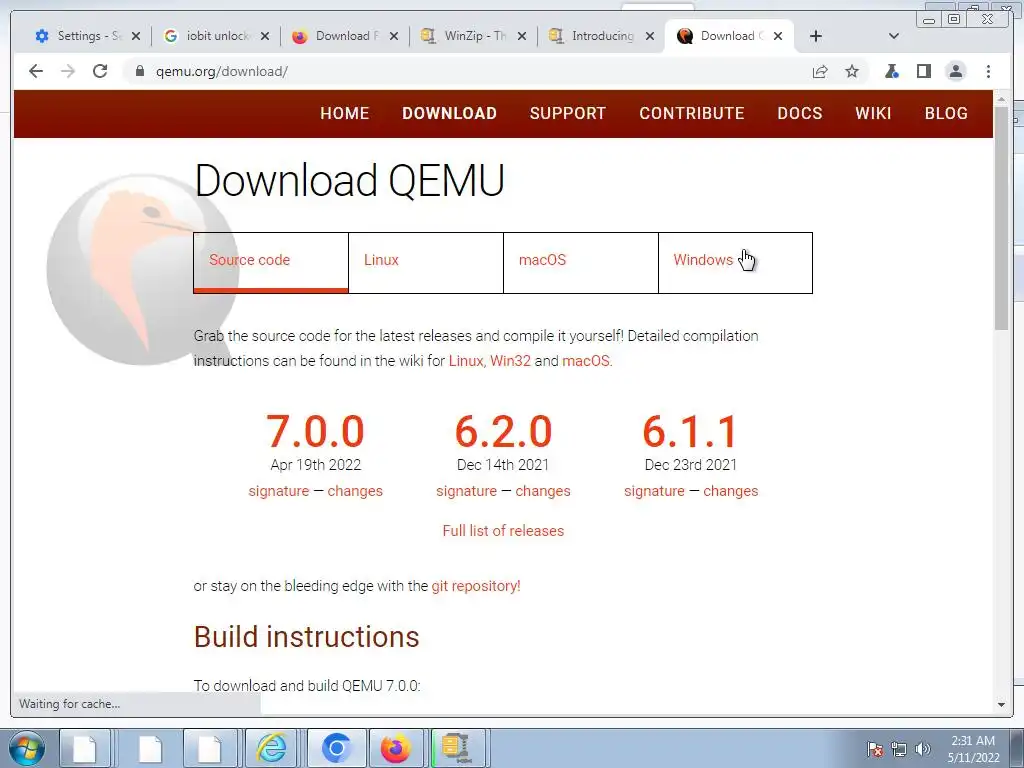Open the Win32 compilation instructions link
The width and height of the screenshot is (1024, 768).
pos(511,360)
